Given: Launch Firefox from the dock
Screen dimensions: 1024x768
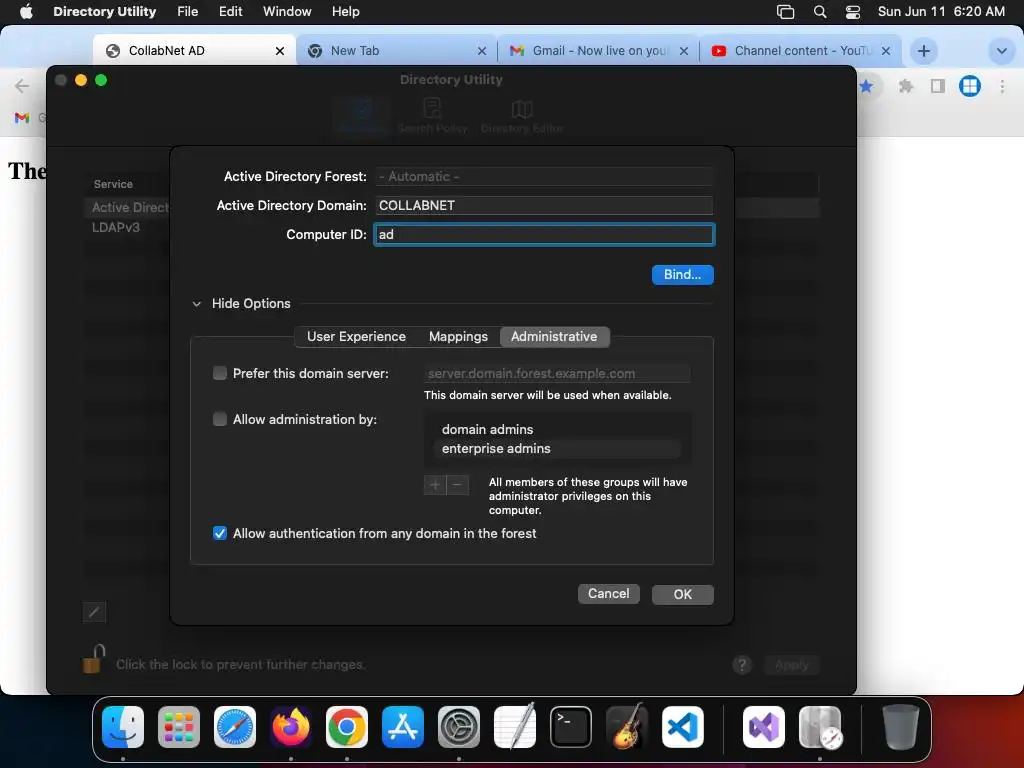Looking at the screenshot, I should [x=291, y=727].
